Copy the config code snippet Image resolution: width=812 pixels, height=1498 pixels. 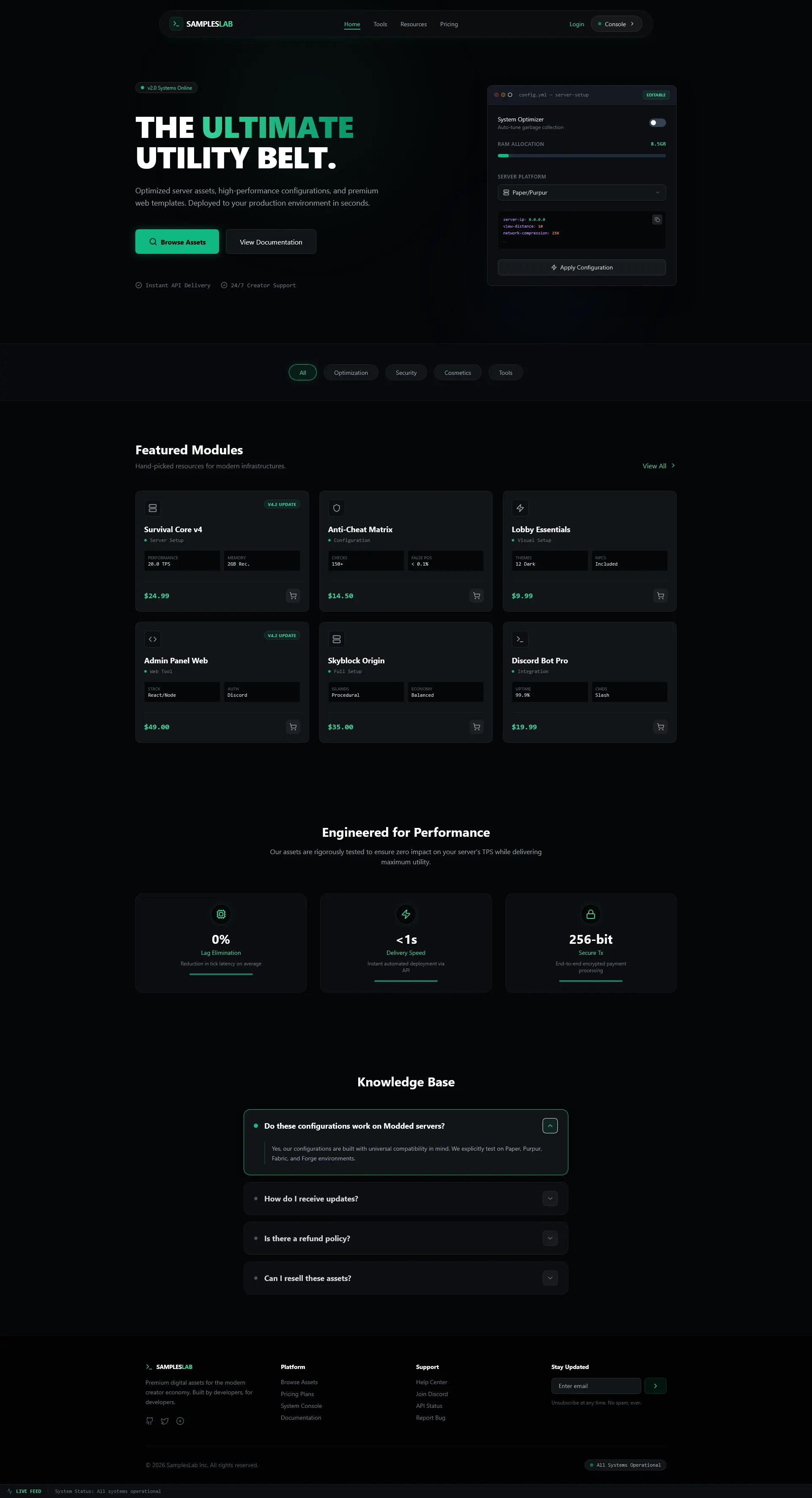click(x=657, y=220)
